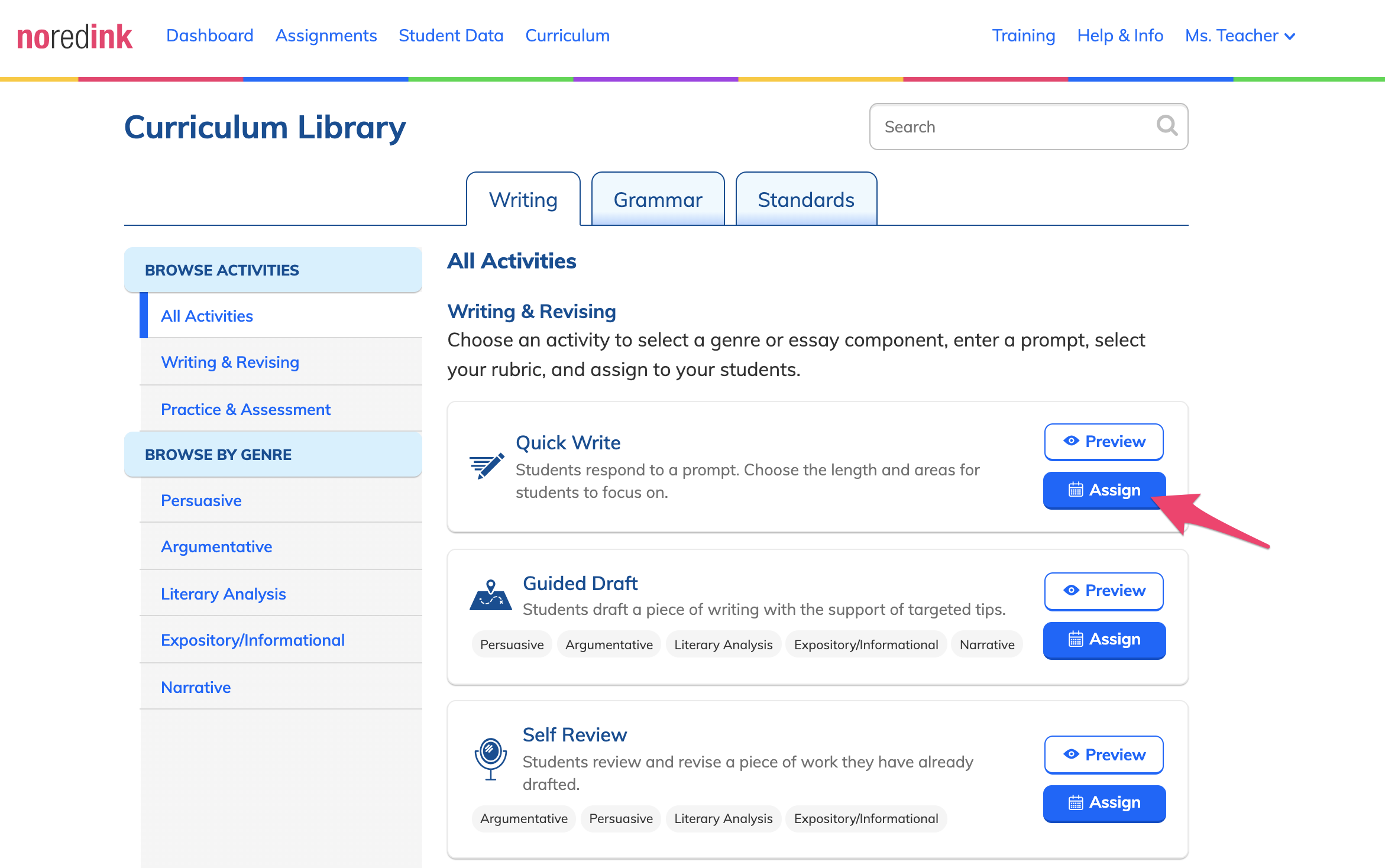Click the Persuasive tag under Guided Draft
Image resolution: width=1385 pixels, height=868 pixels.
512,644
